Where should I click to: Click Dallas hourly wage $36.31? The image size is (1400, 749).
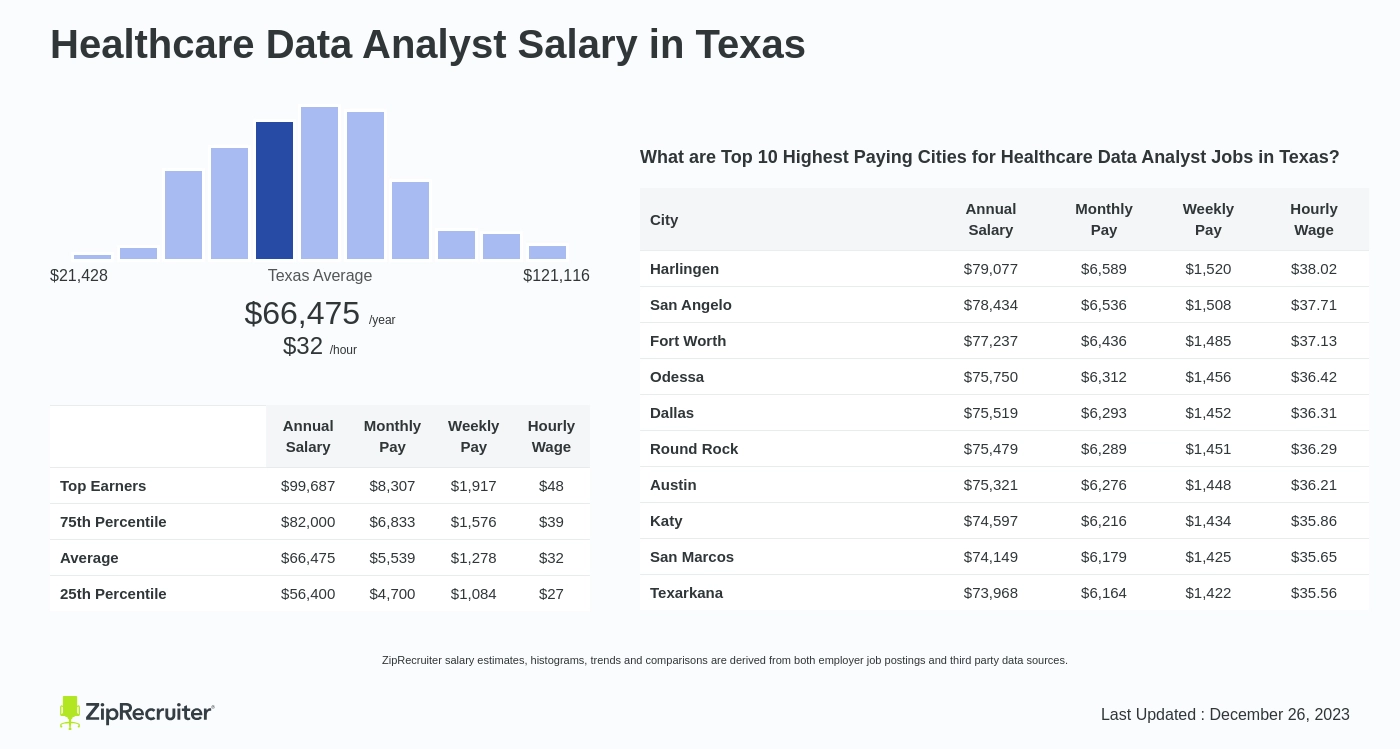[1314, 412]
